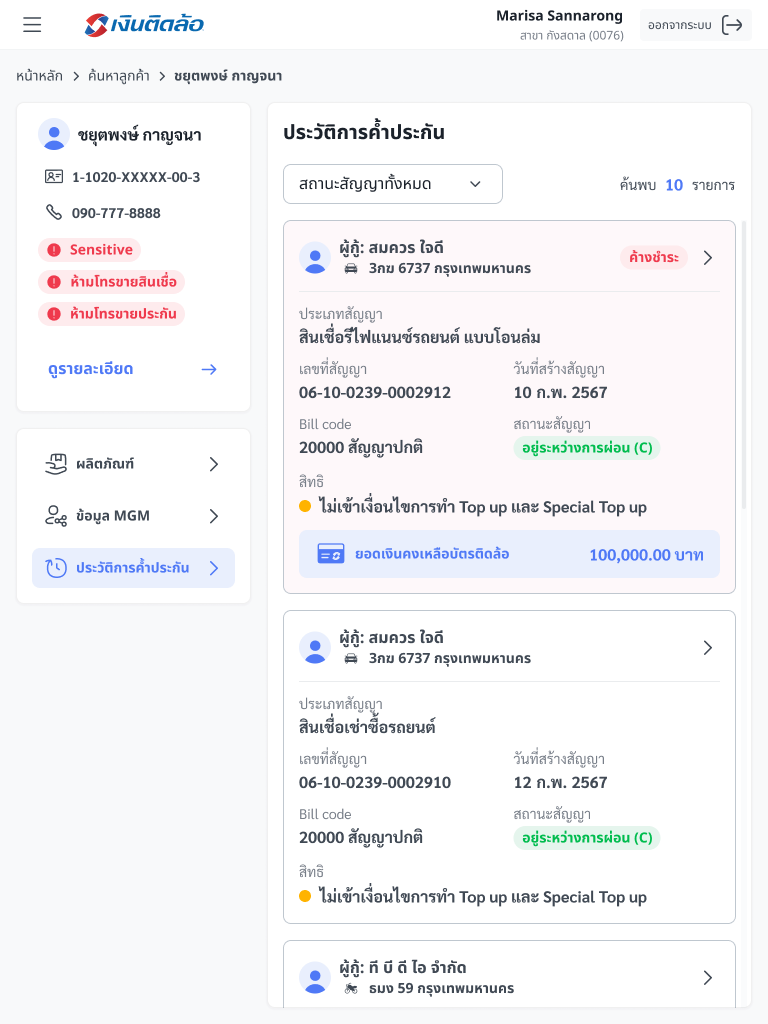Click the history clock icon in sidebar

pyautogui.click(x=56, y=568)
